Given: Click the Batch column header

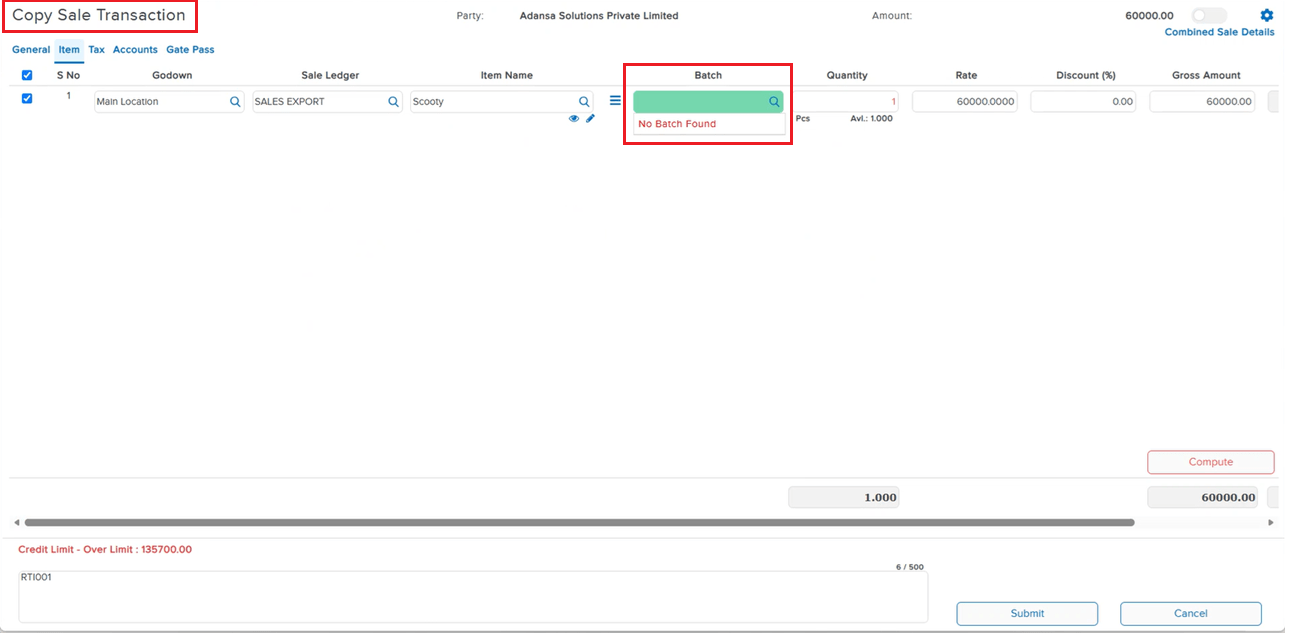Looking at the screenshot, I should (x=708, y=75).
